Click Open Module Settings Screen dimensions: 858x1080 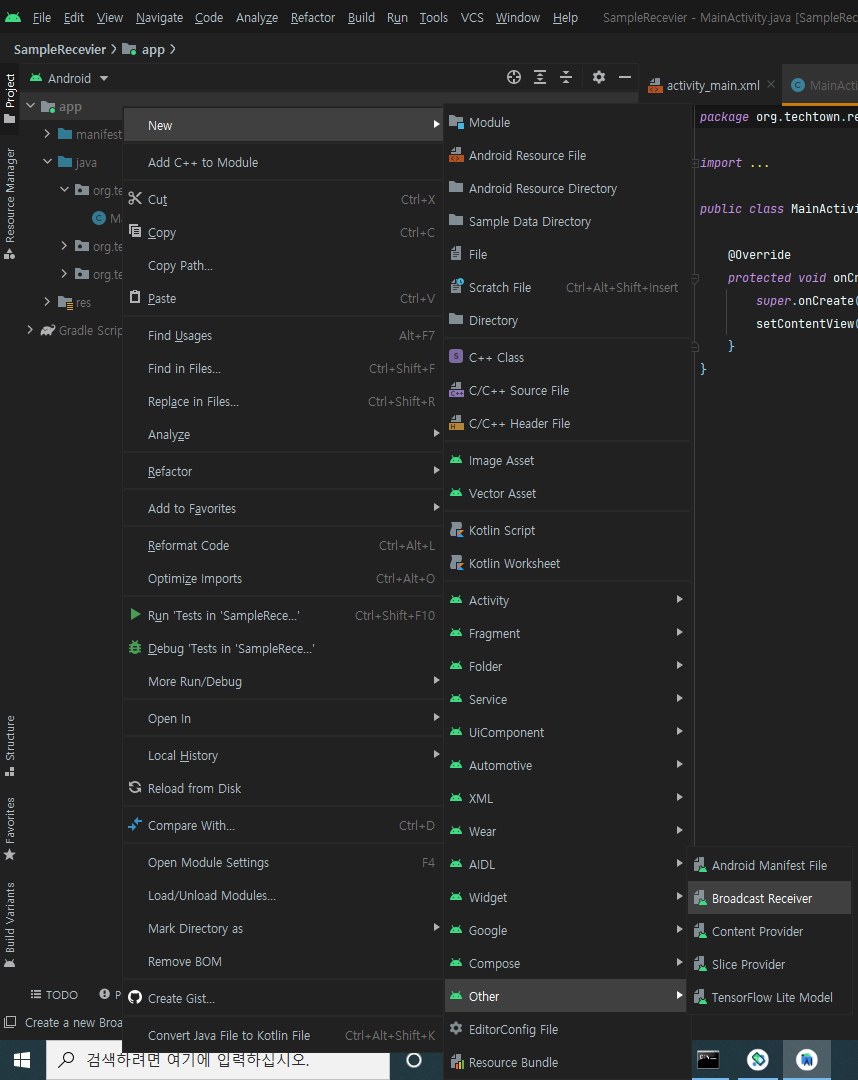[283, 862]
